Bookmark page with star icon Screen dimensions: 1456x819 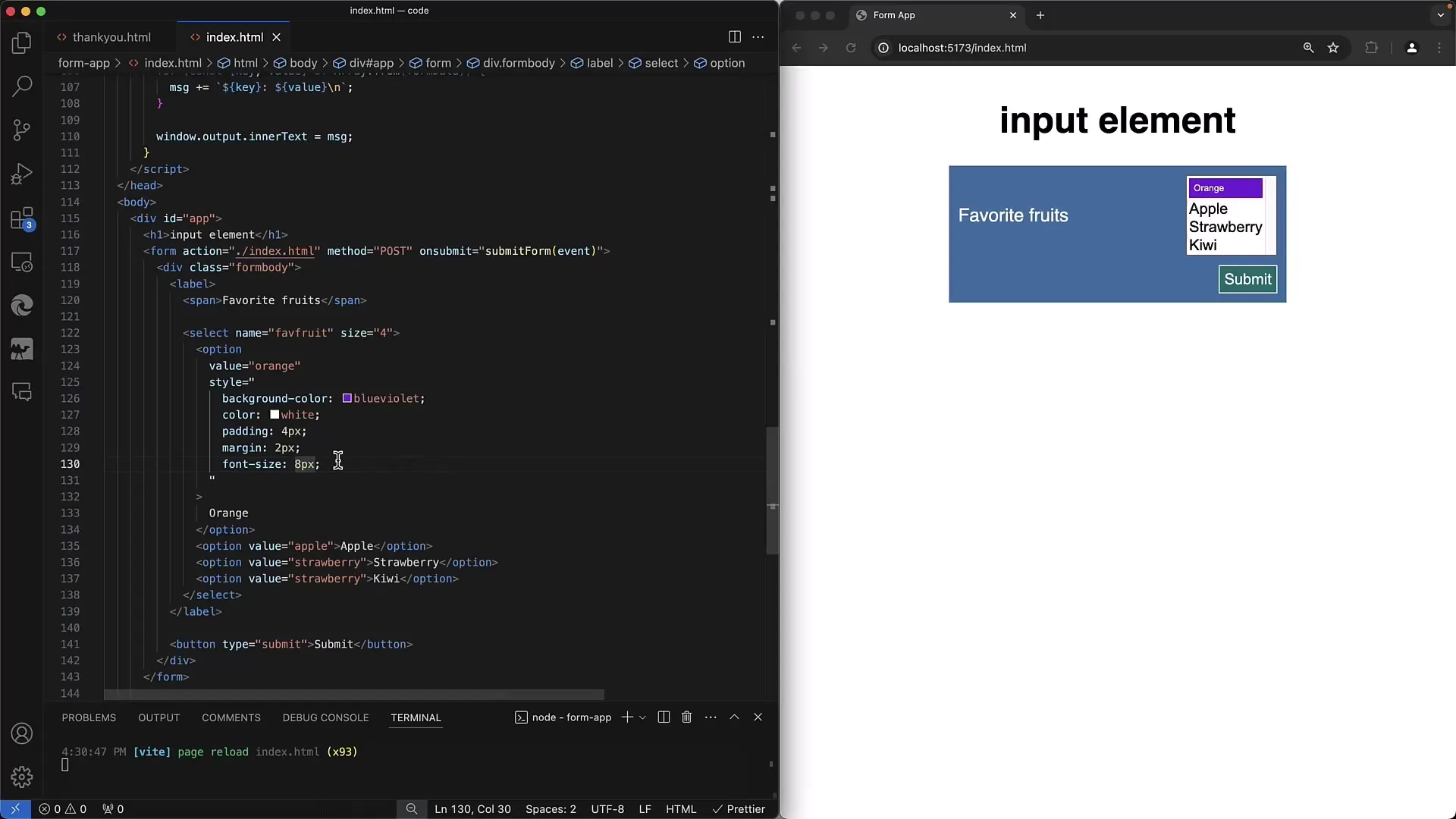pos(1333,48)
